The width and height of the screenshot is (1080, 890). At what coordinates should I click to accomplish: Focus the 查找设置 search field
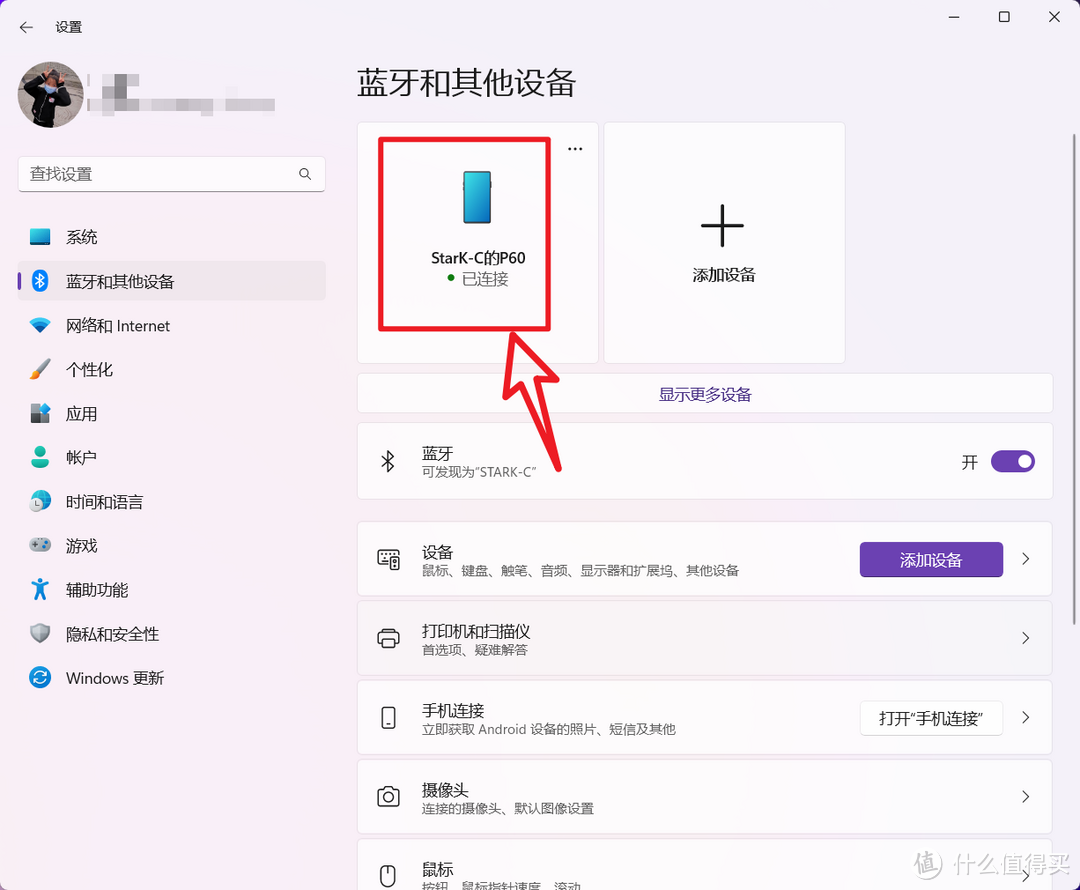[172, 174]
